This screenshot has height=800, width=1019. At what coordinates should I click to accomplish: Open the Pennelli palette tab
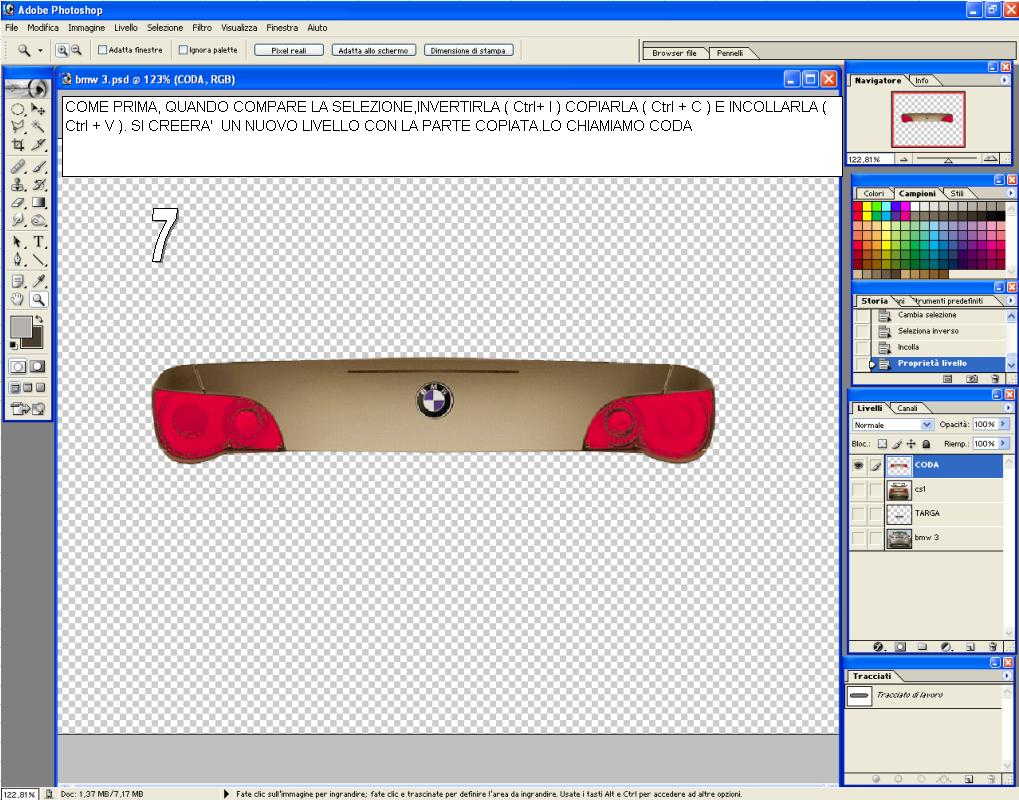click(x=730, y=53)
